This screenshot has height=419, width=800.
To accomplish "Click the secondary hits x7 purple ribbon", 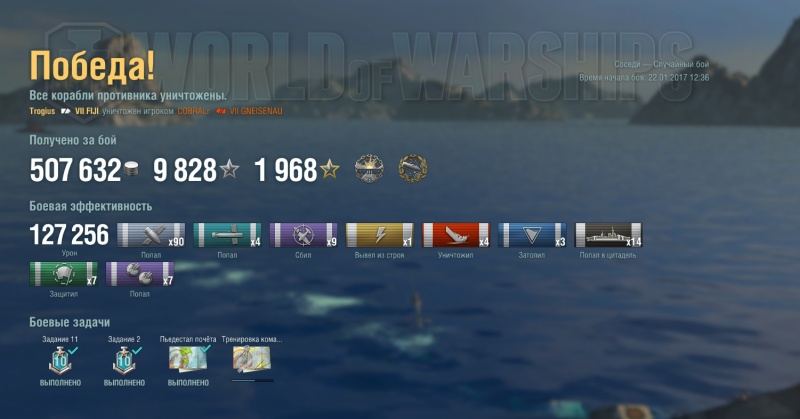I will [139, 274].
